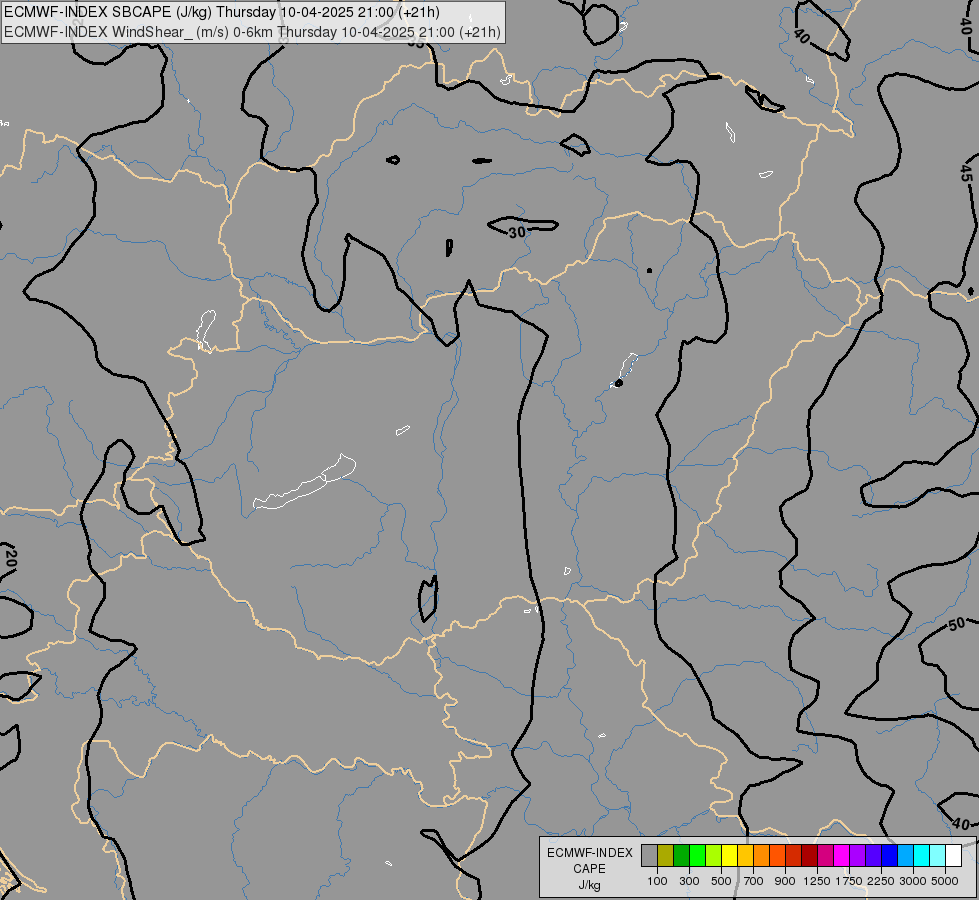Click the legend value 1750
The width and height of the screenshot is (979, 900).
[x=849, y=881]
